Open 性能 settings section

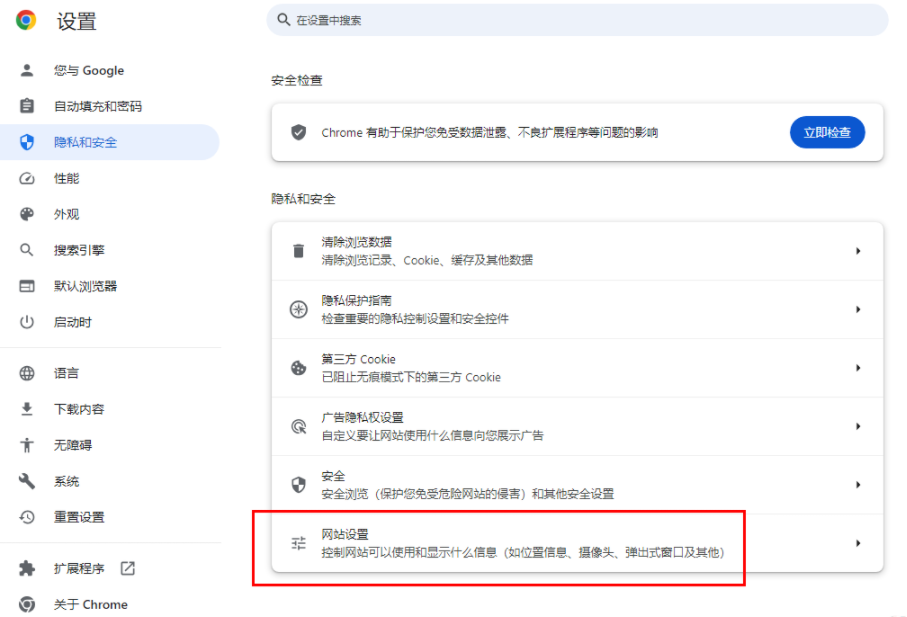click(x=110, y=178)
